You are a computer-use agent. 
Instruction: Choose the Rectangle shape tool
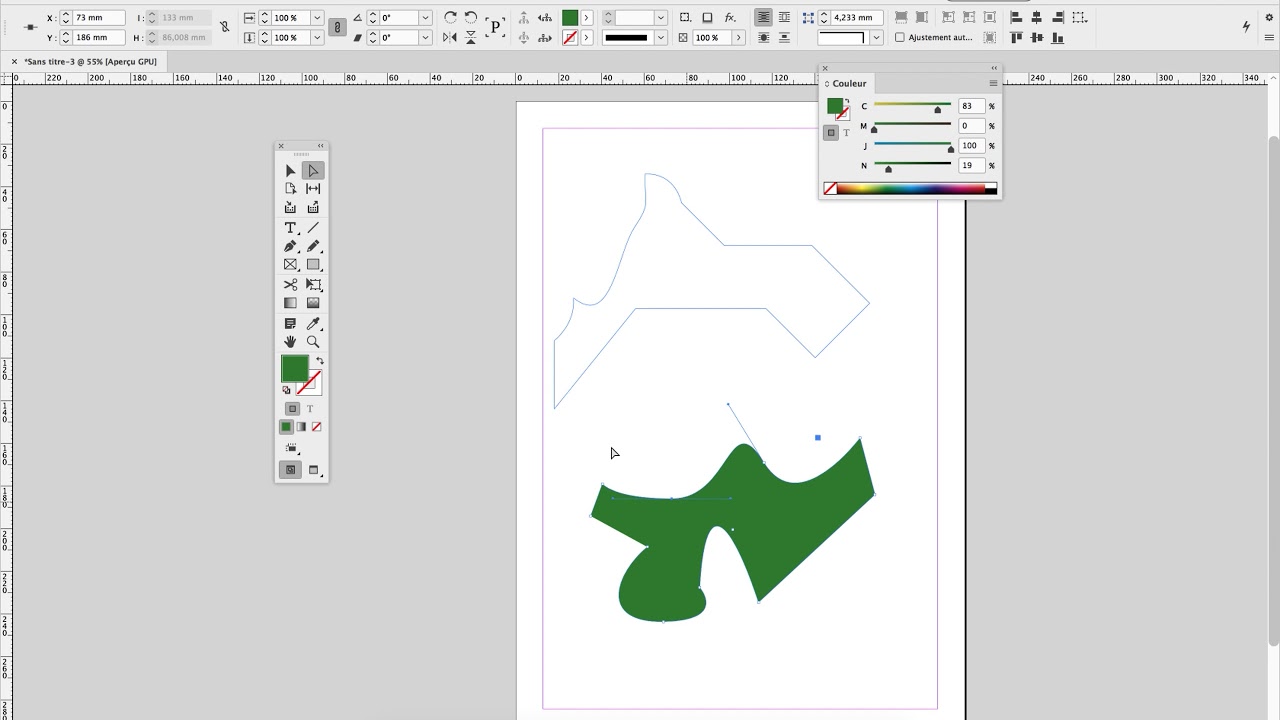pos(313,265)
